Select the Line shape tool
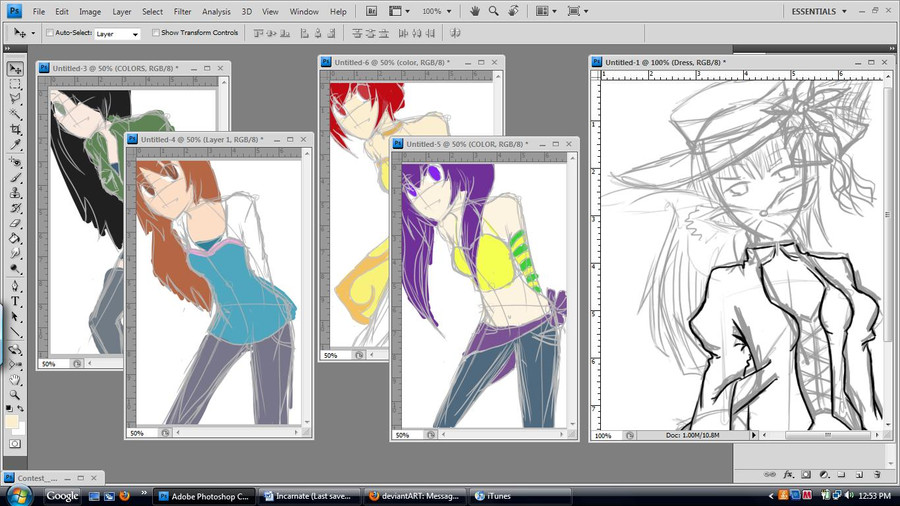The height and width of the screenshot is (506, 900). coord(15,332)
